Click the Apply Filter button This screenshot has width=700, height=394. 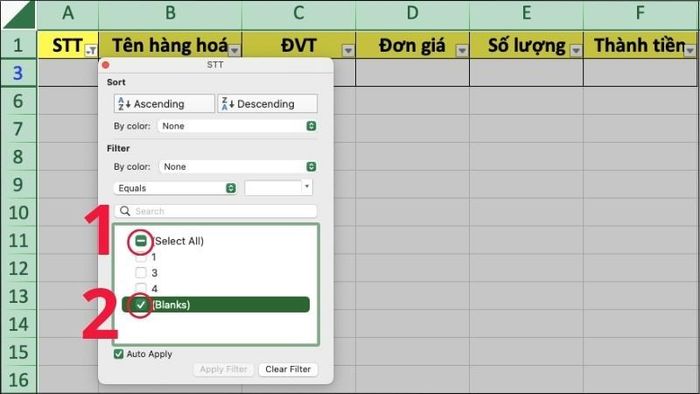tap(223, 369)
